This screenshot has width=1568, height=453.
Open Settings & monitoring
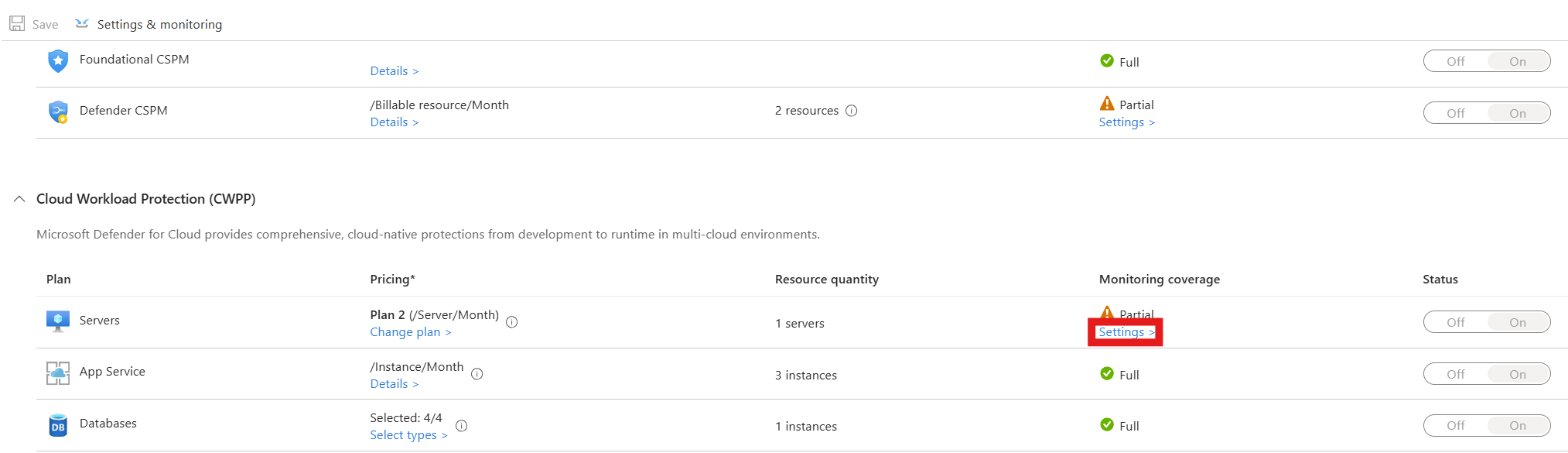point(149,24)
